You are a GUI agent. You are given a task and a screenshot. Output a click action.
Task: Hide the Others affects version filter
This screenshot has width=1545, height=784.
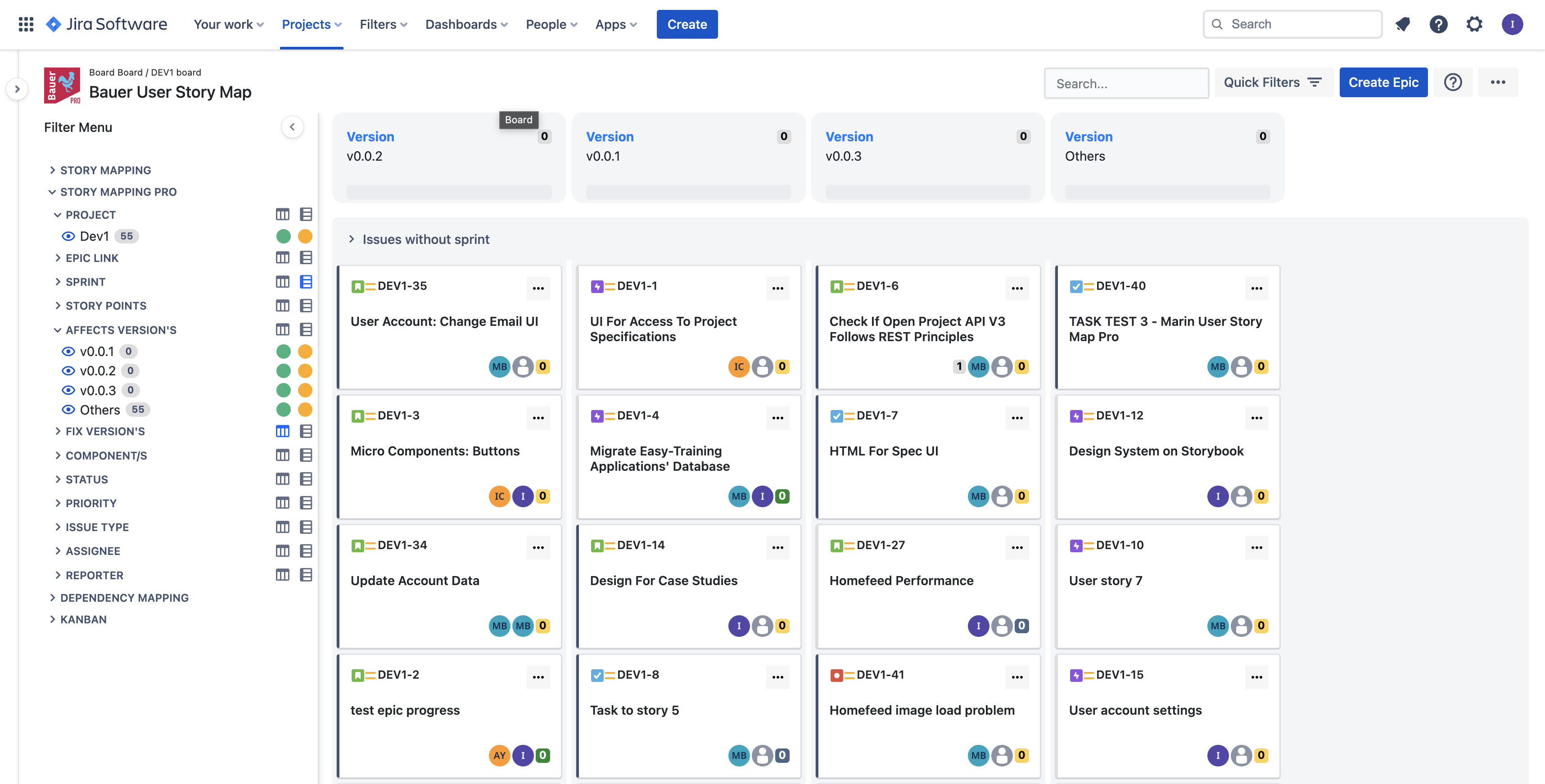pyautogui.click(x=68, y=410)
